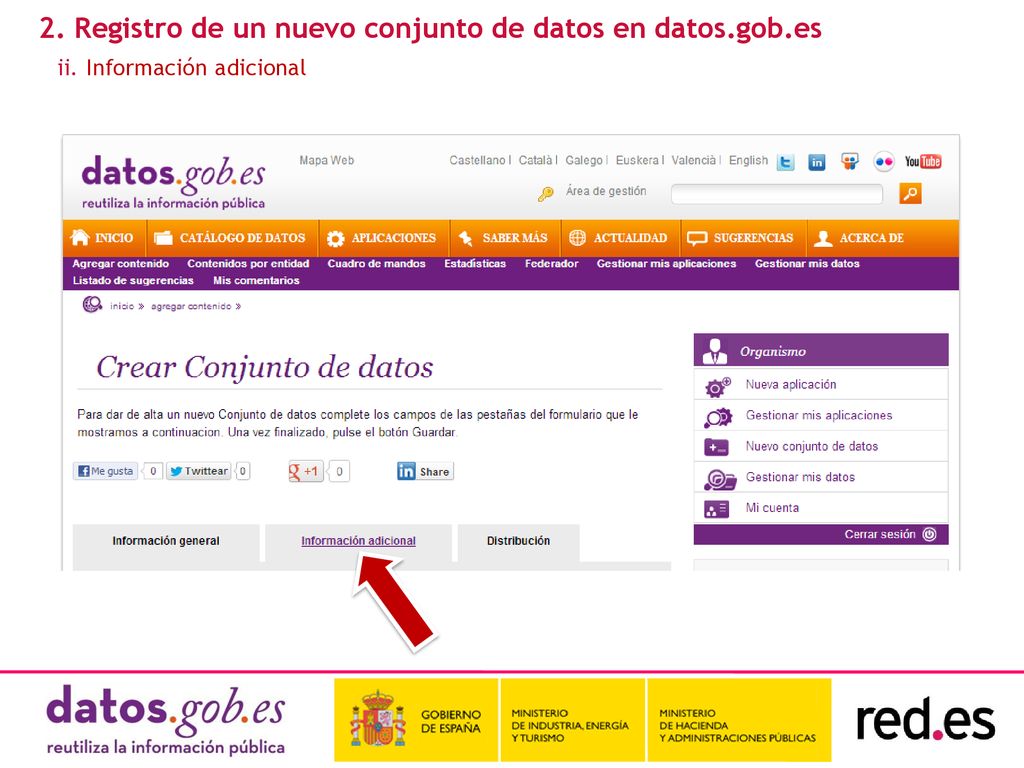The image size is (1024, 768).
Task: Switch language to Castellano
Action: coord(477,160)
